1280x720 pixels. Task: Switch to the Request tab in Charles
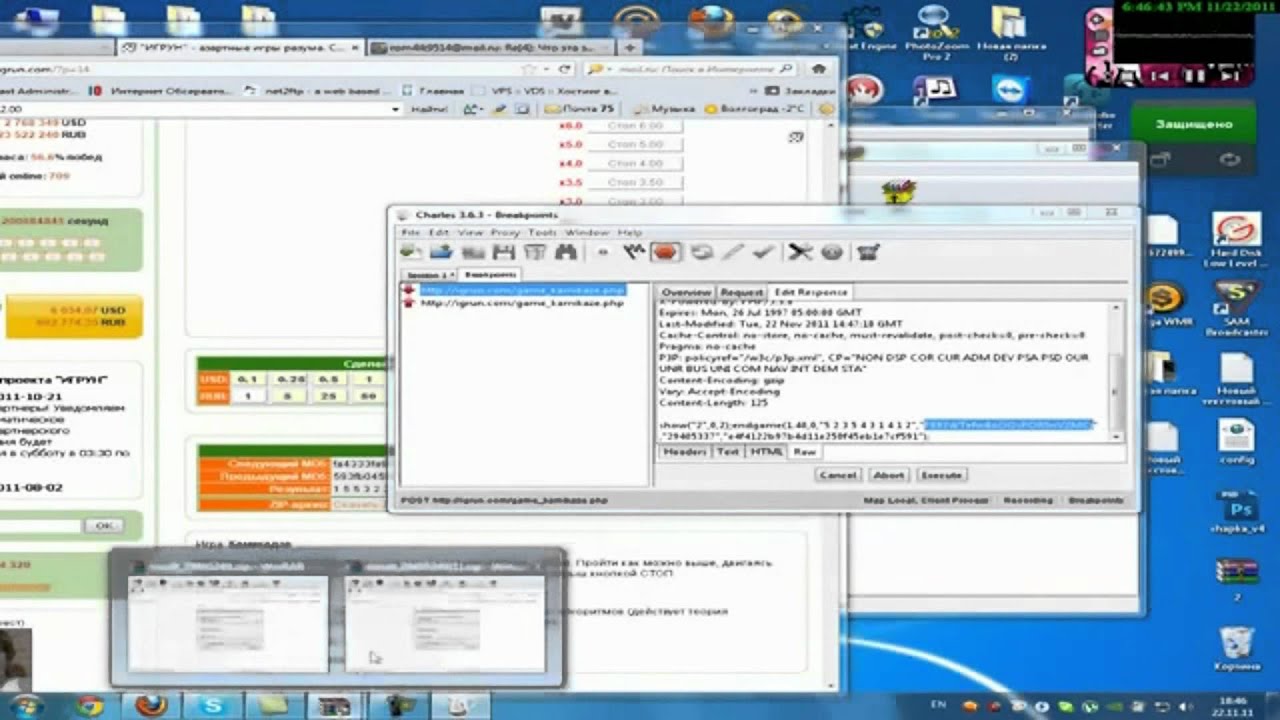tap(741, 292)
